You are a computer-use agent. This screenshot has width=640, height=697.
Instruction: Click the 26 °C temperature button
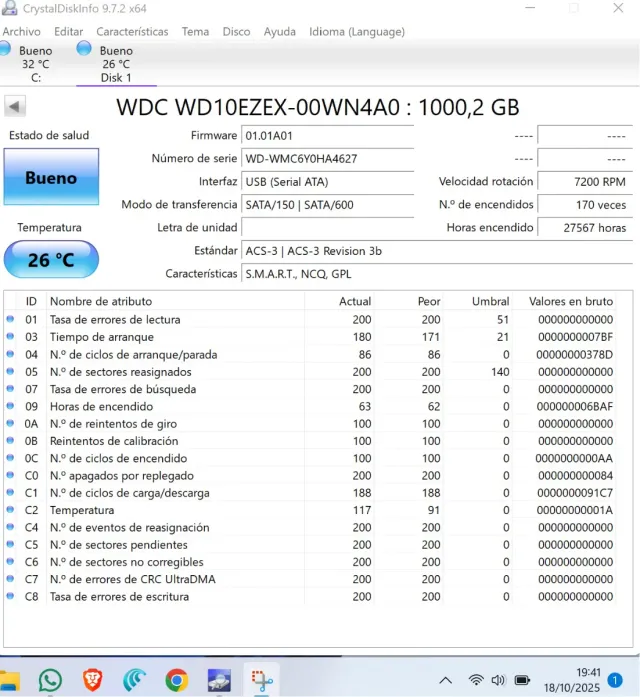point(51,260)
